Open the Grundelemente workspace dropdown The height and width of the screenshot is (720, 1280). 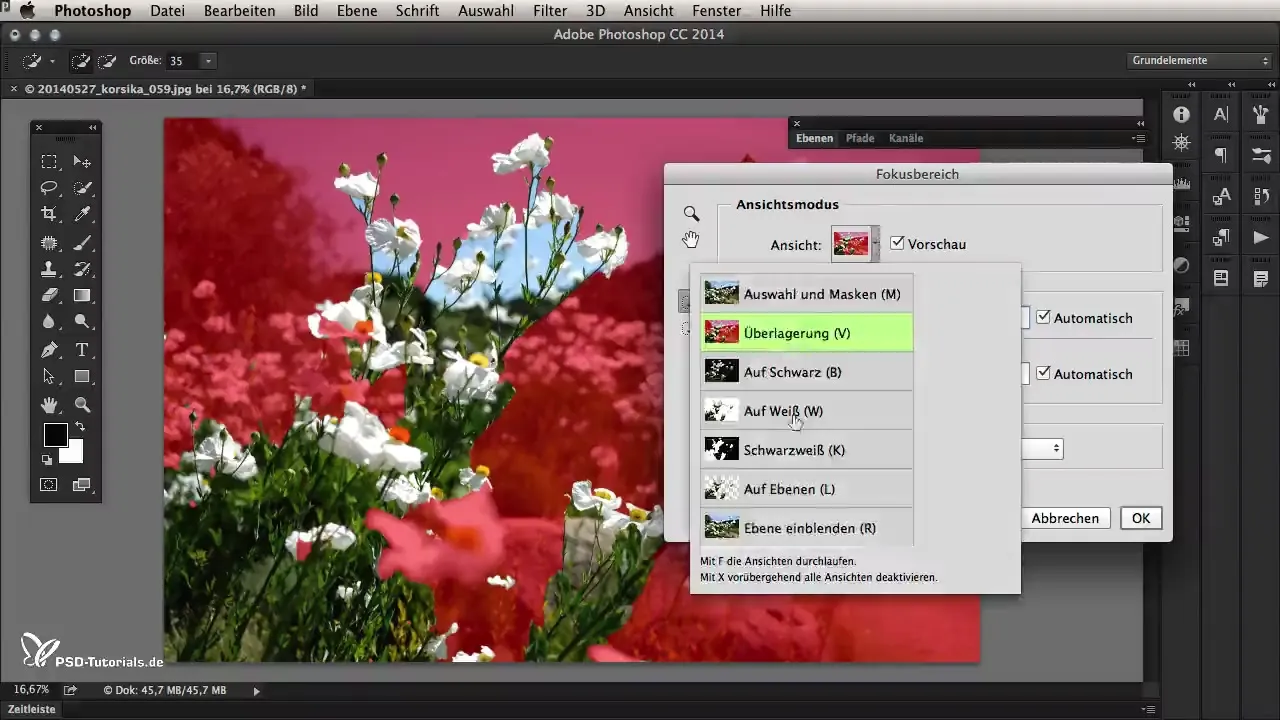tap(1200, 61)
